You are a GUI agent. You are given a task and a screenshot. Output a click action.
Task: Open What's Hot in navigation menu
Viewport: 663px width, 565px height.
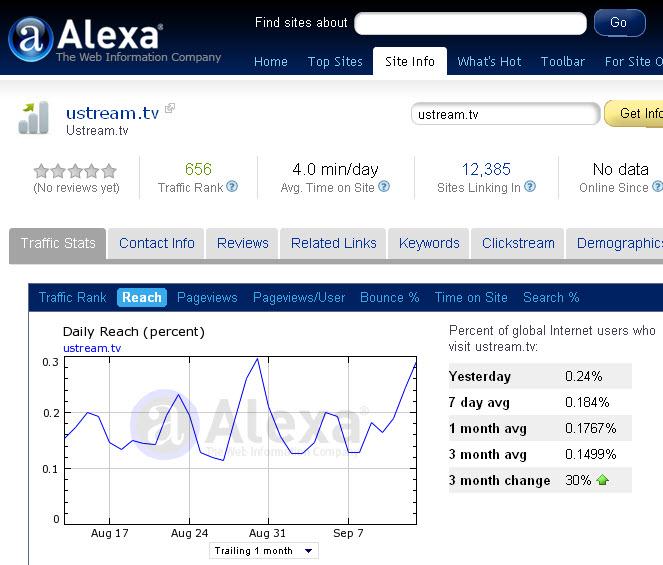[489, 61]
